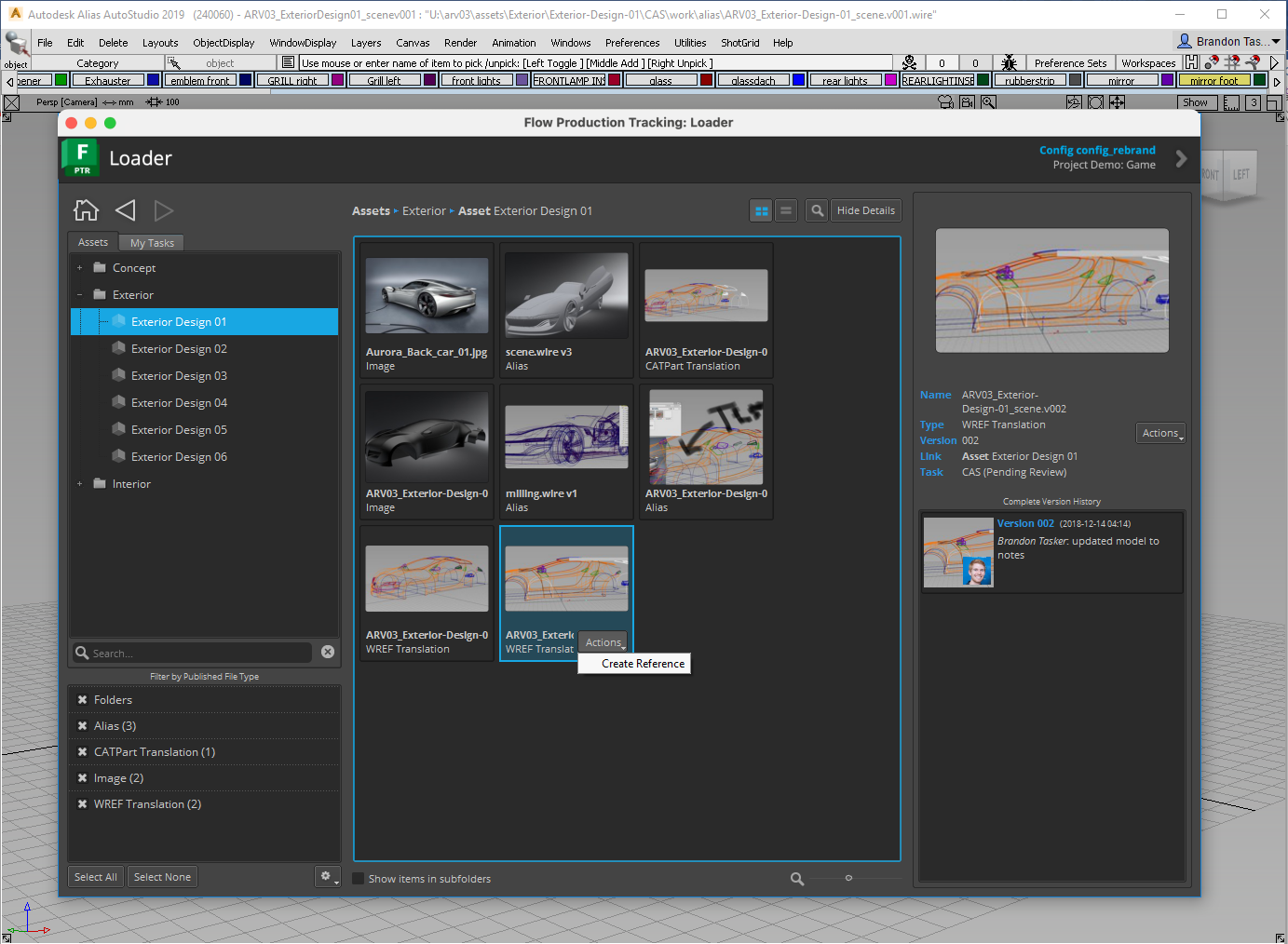
Task: Toggle the CATPart Translation (1) filter
Action: (x=83, y=752)
